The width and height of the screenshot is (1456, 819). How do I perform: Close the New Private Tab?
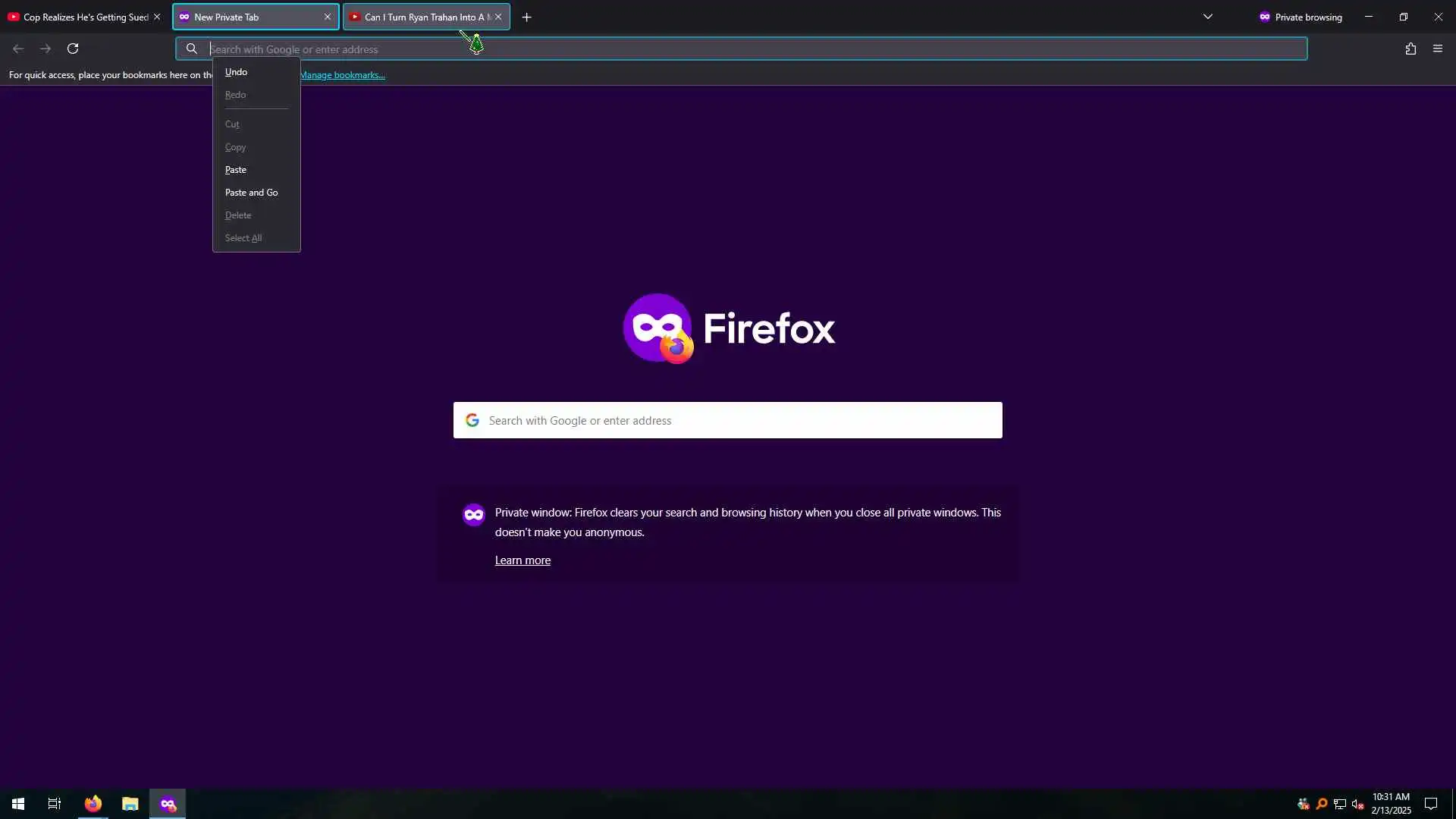328,17
